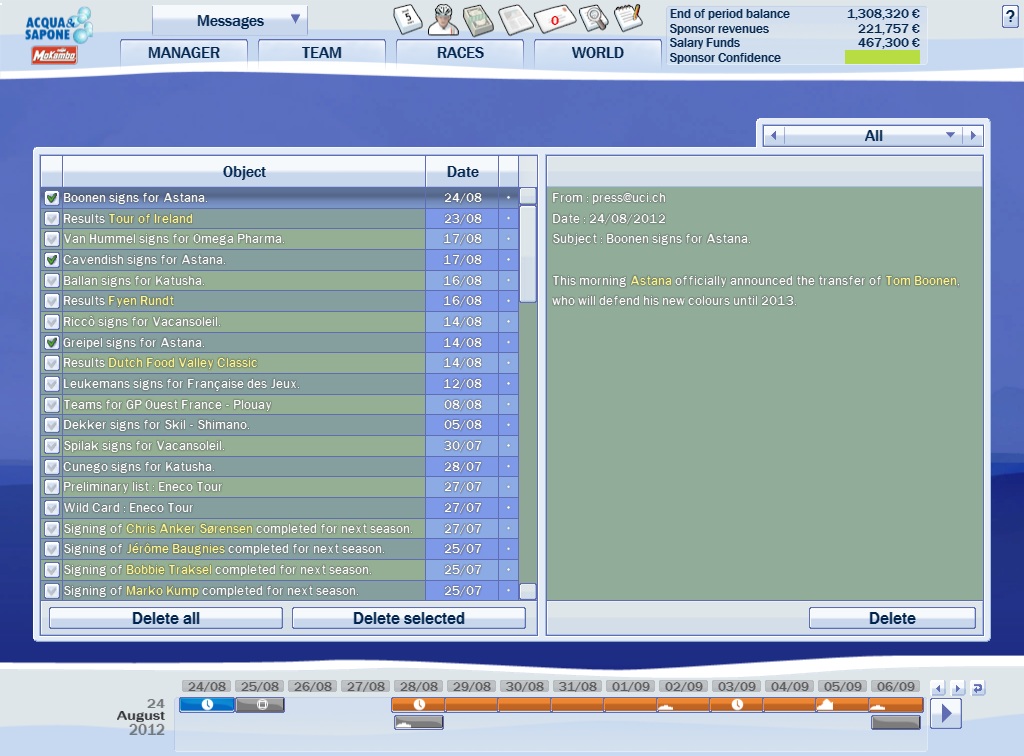
Task: Click the left arrow of the All filter
Action: [772, 136]
